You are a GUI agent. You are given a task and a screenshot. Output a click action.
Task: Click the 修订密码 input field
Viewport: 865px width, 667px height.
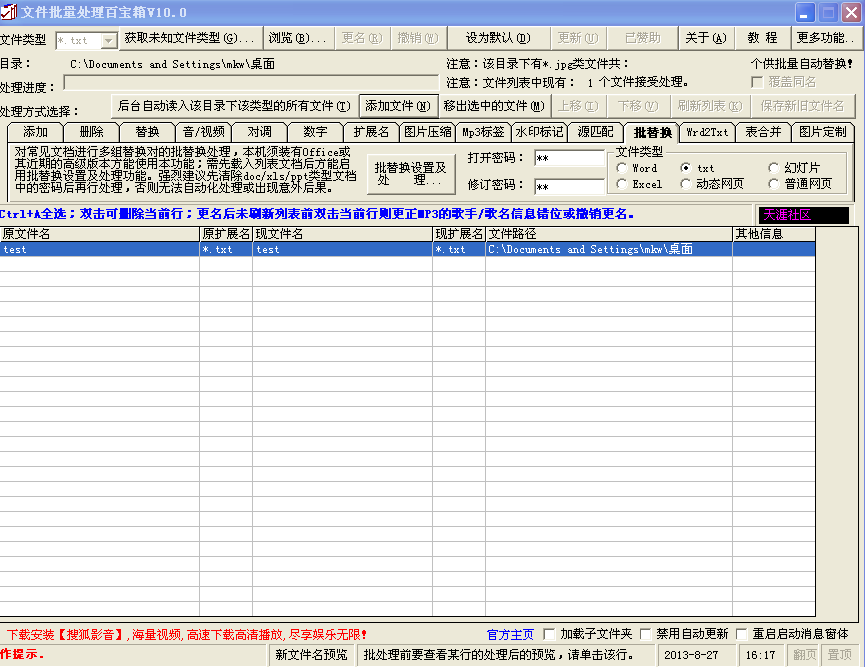pyautogui.click(x=570, y=187)
